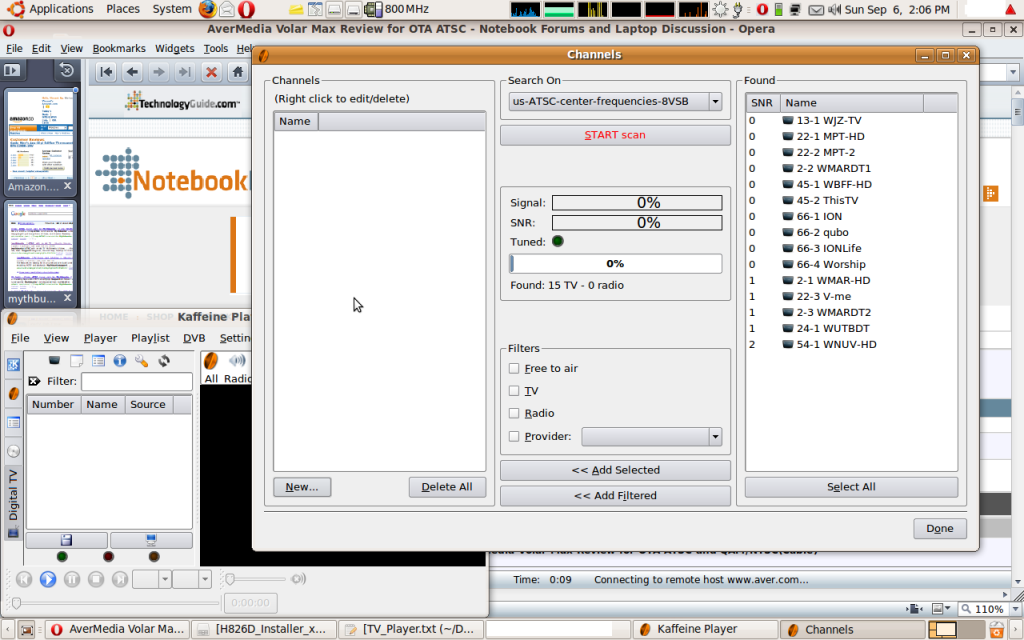Open the Playlist menu in Kaffeine
Image resolution: width=1024 pixels, height=640 pixels.
[x=150, y=338]
